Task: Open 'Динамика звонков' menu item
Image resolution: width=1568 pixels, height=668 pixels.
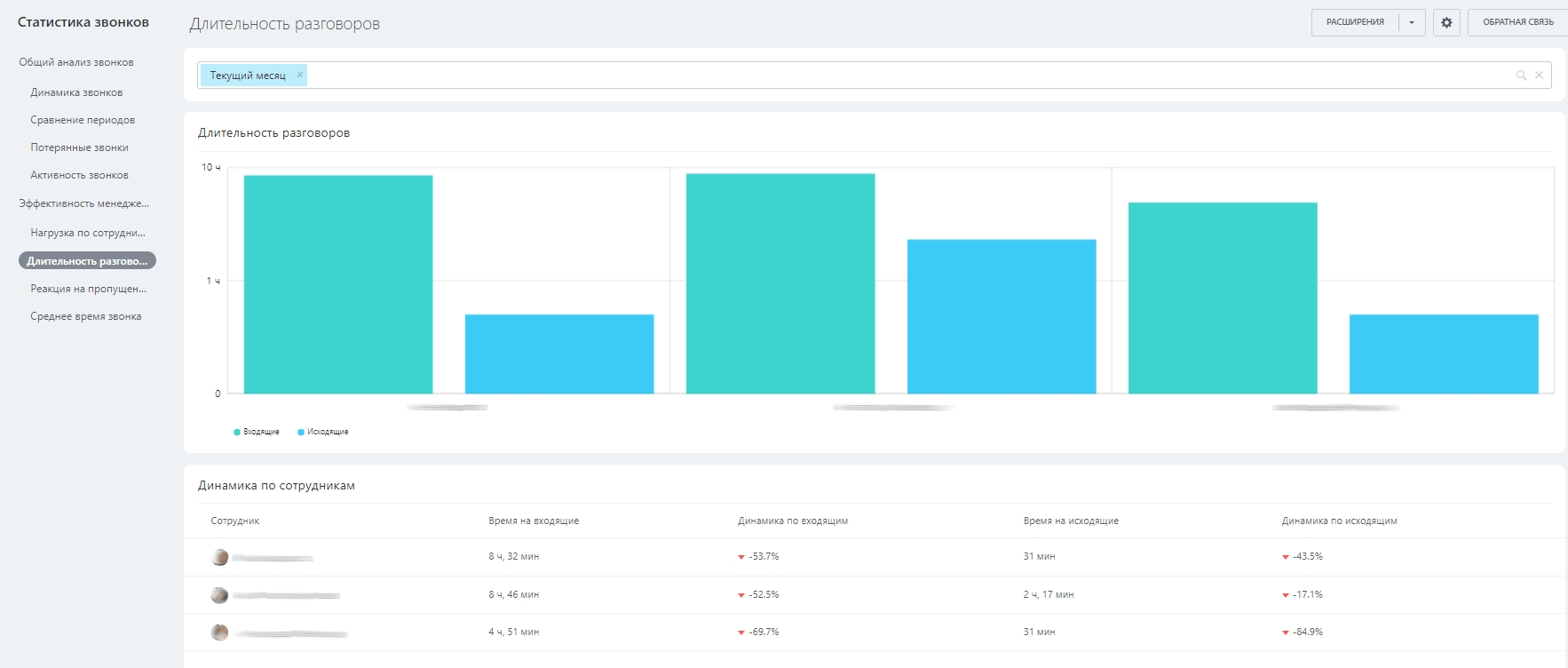Action: pos(76,92)
